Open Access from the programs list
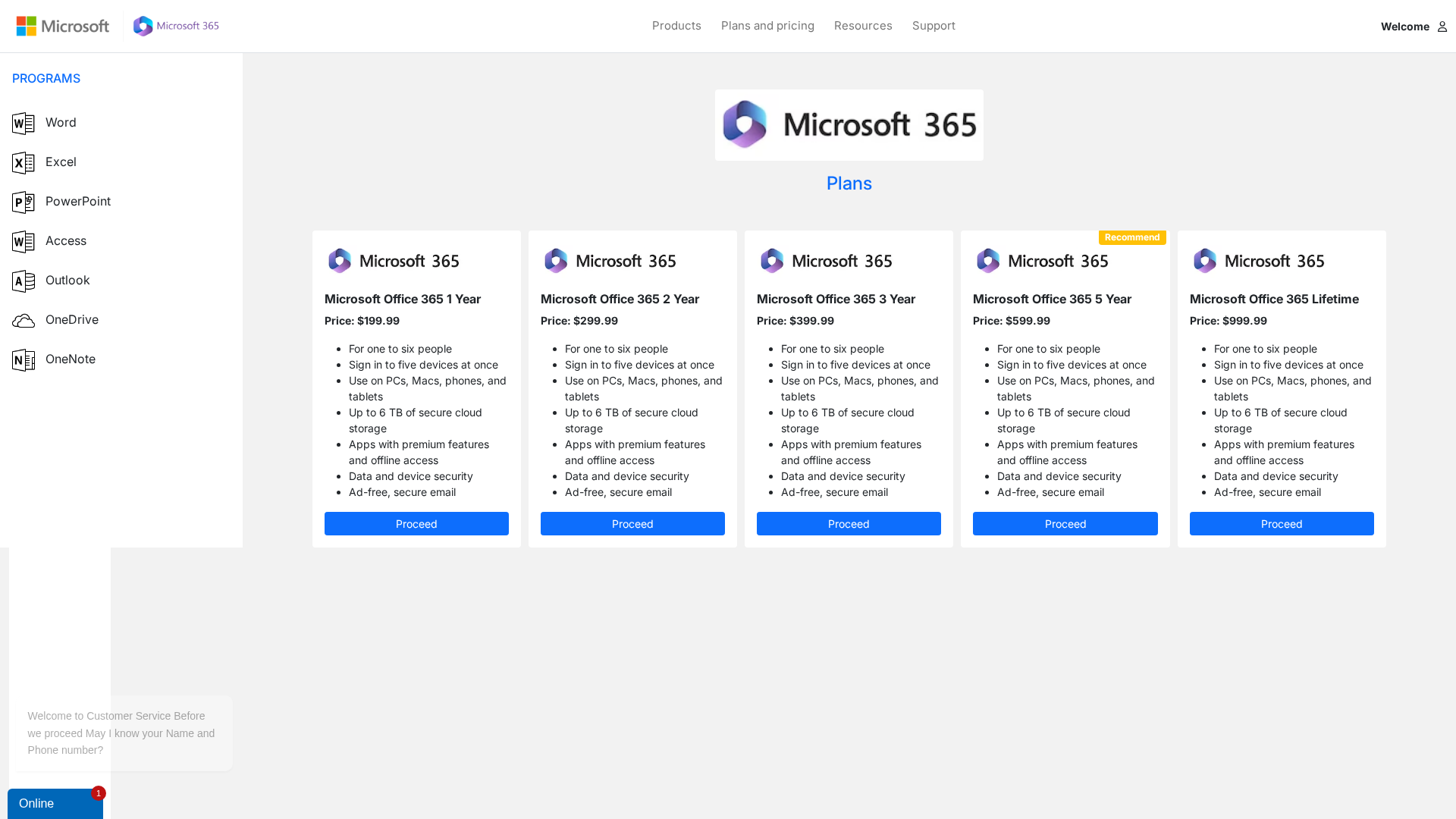This screenshot has width=1456, height=819. point(66,240)
